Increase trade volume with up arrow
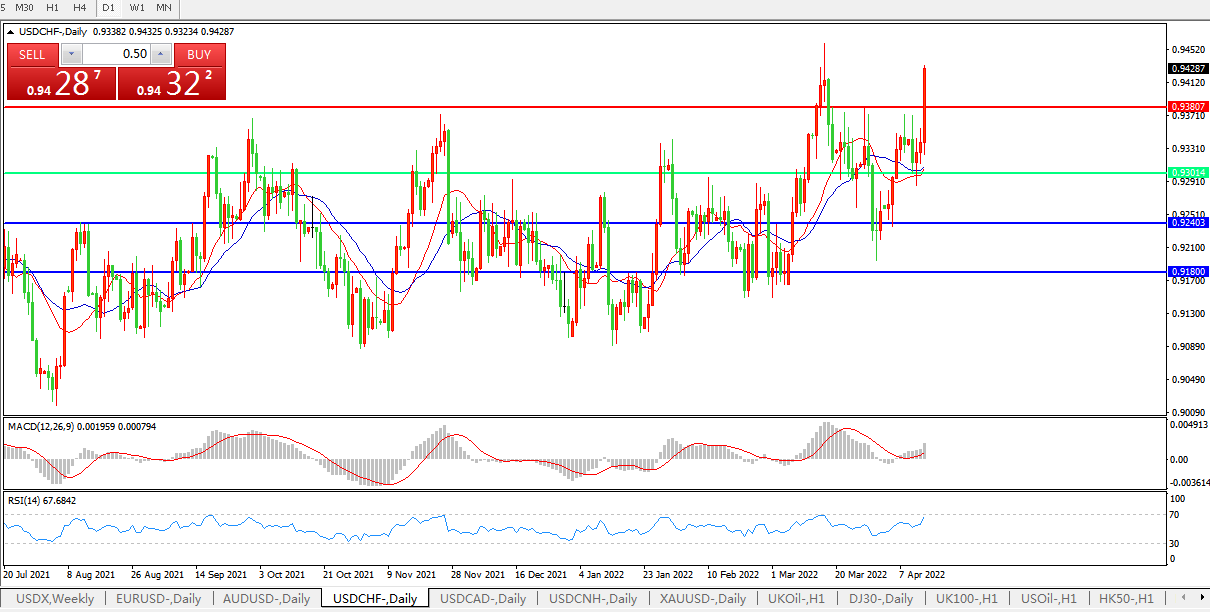 point(160,54)
